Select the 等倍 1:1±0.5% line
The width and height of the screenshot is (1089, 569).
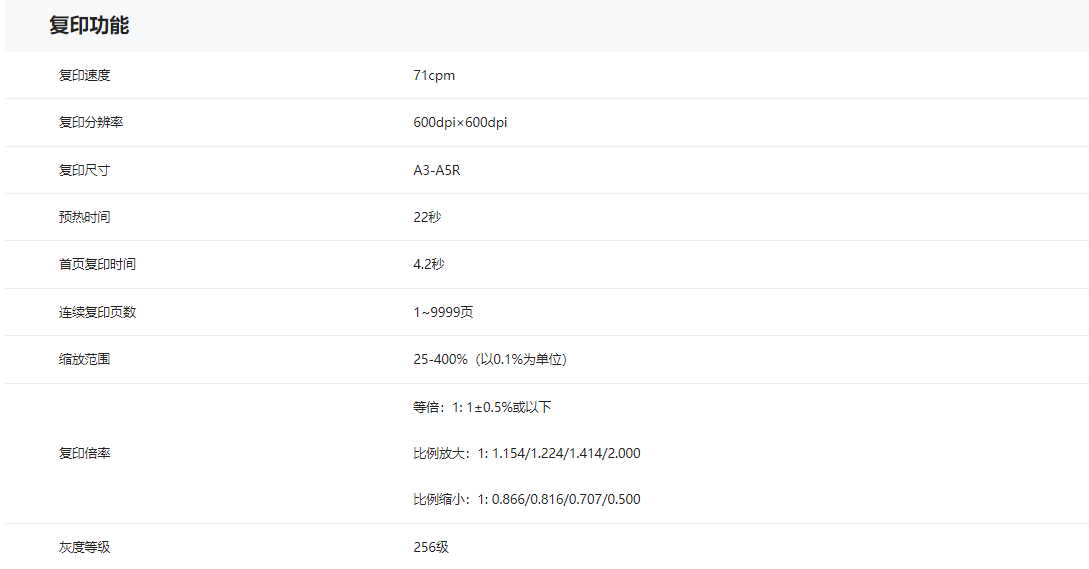coord(482,407)
